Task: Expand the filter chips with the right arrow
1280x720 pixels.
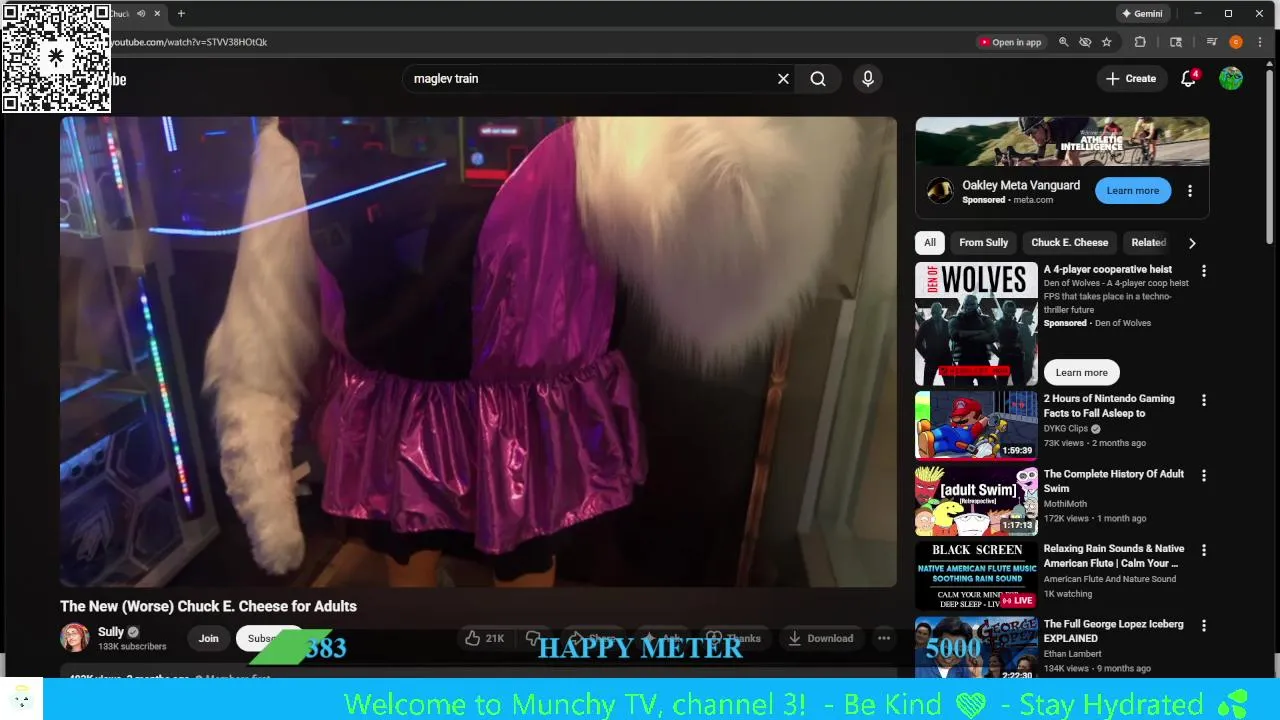Action: [1191, 242]
